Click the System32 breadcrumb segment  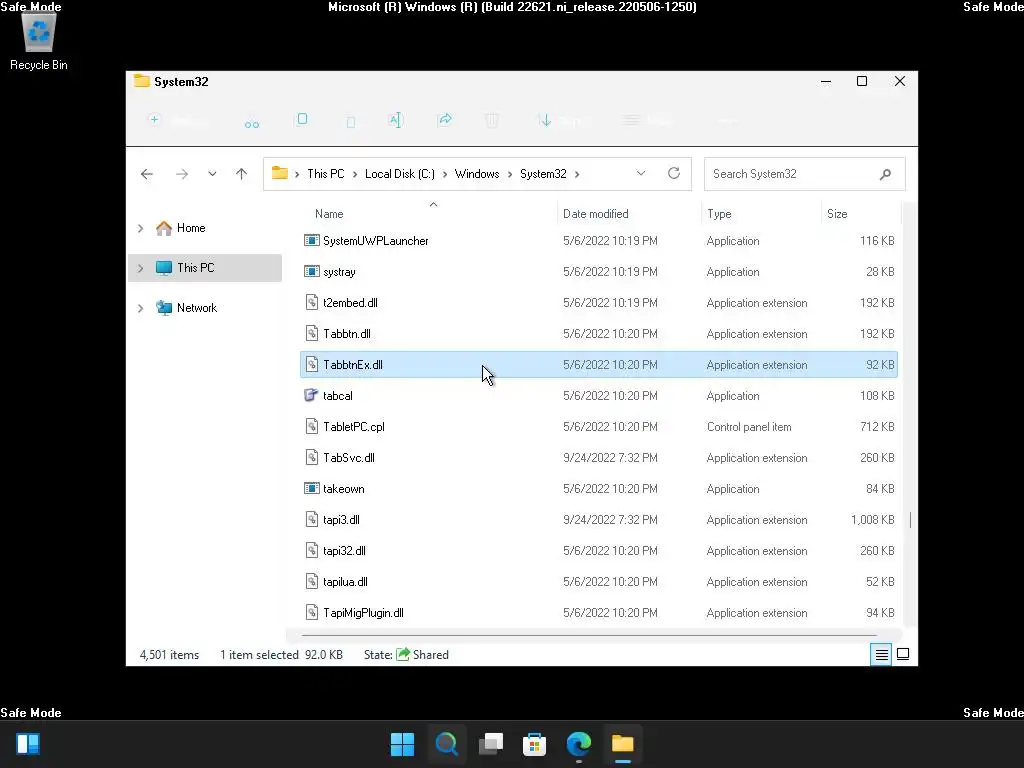543,174
